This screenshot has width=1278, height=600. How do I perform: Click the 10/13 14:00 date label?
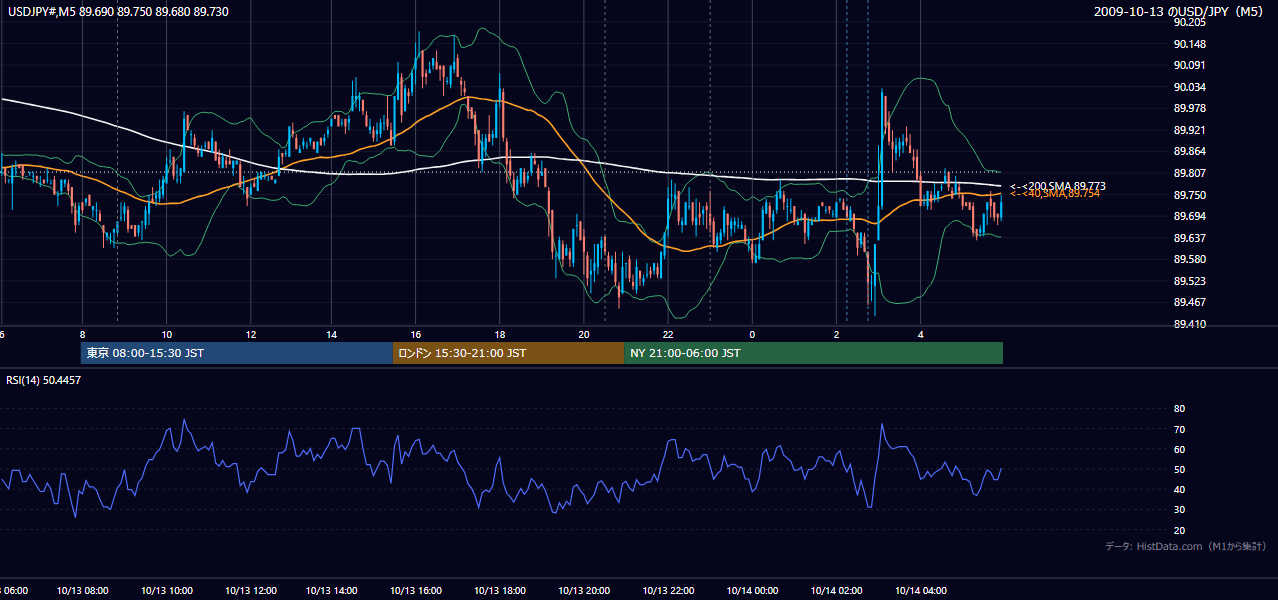[333, 591]
